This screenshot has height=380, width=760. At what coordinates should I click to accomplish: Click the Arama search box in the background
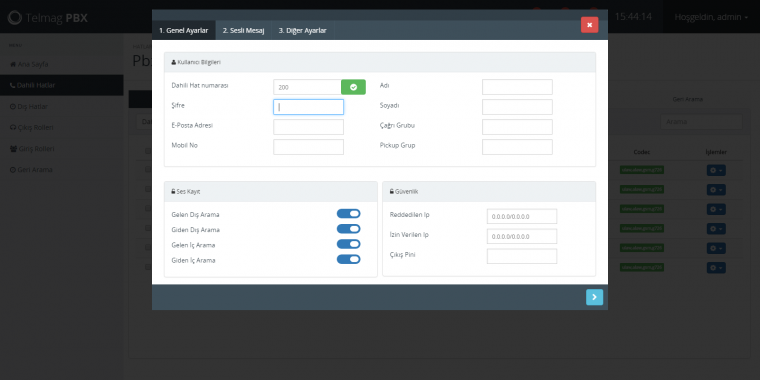(701, 122)
